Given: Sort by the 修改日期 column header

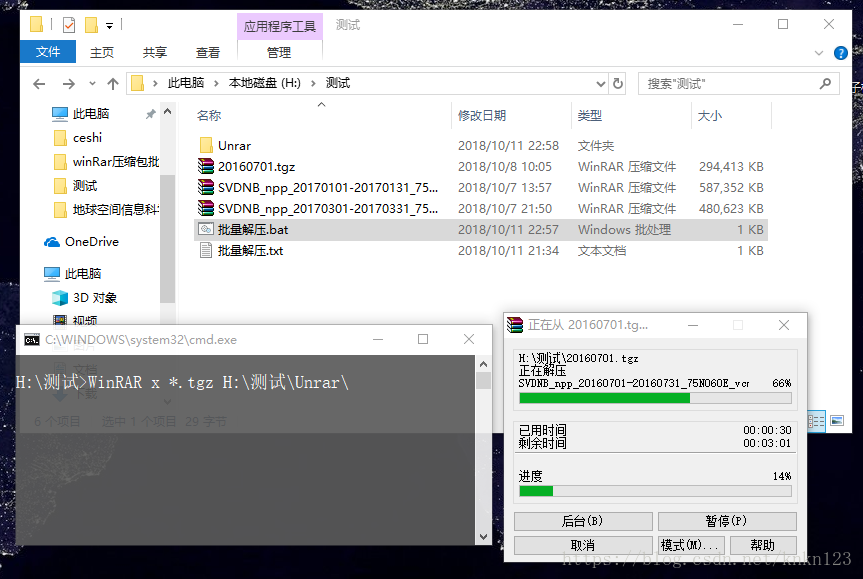Looking at the screenshot, I should (482, 116).
